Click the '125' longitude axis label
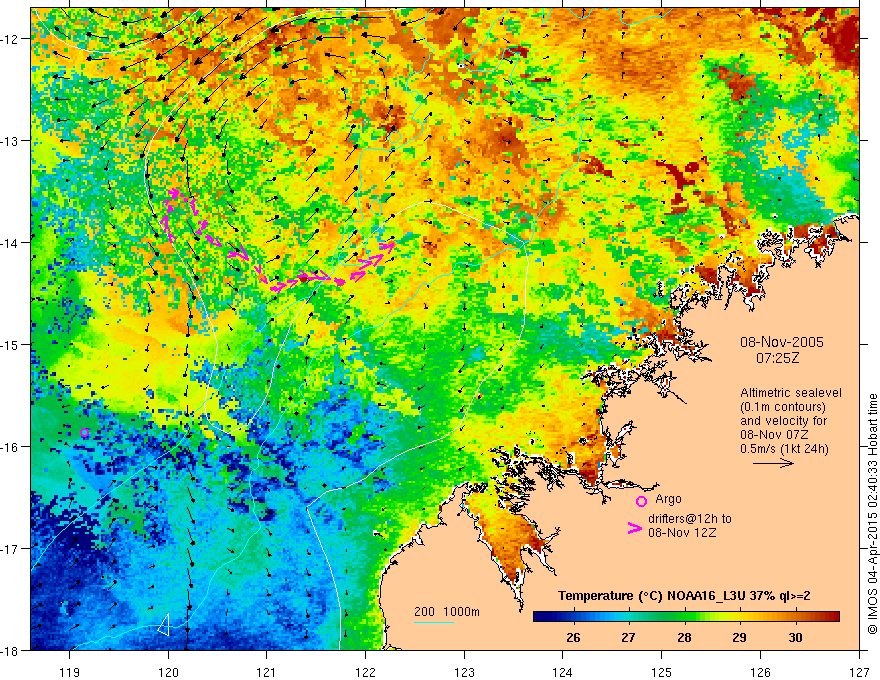880x680 pixels. 662,672
